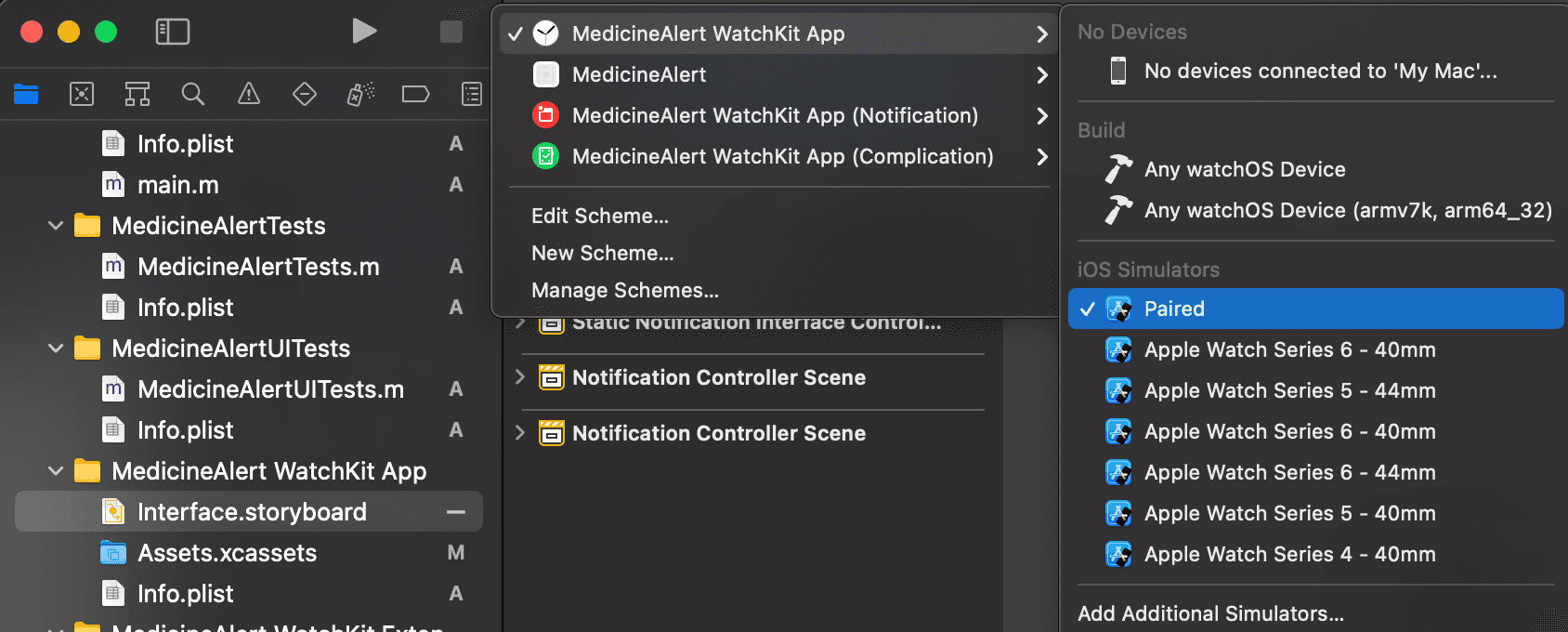Choose MedicineAlert WatchKit App (Complication) scheme
Image resolution: width=1568 pixels, height=632 pixels.
[782, 156]
